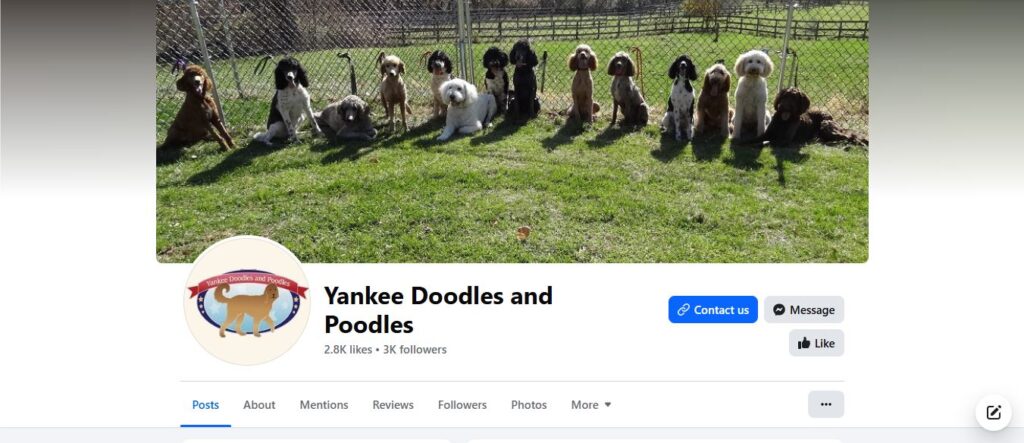Click the Yankee Doodles and Poodles page title
The height and width of the screenshot is (443, 1024).
tap(438, 310)
